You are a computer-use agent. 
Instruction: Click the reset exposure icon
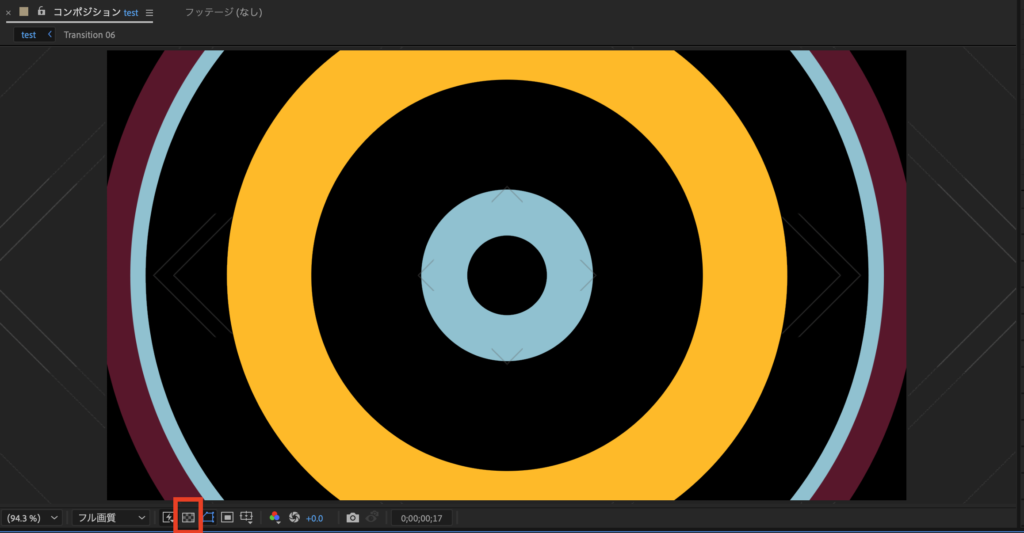pos(294,517)
